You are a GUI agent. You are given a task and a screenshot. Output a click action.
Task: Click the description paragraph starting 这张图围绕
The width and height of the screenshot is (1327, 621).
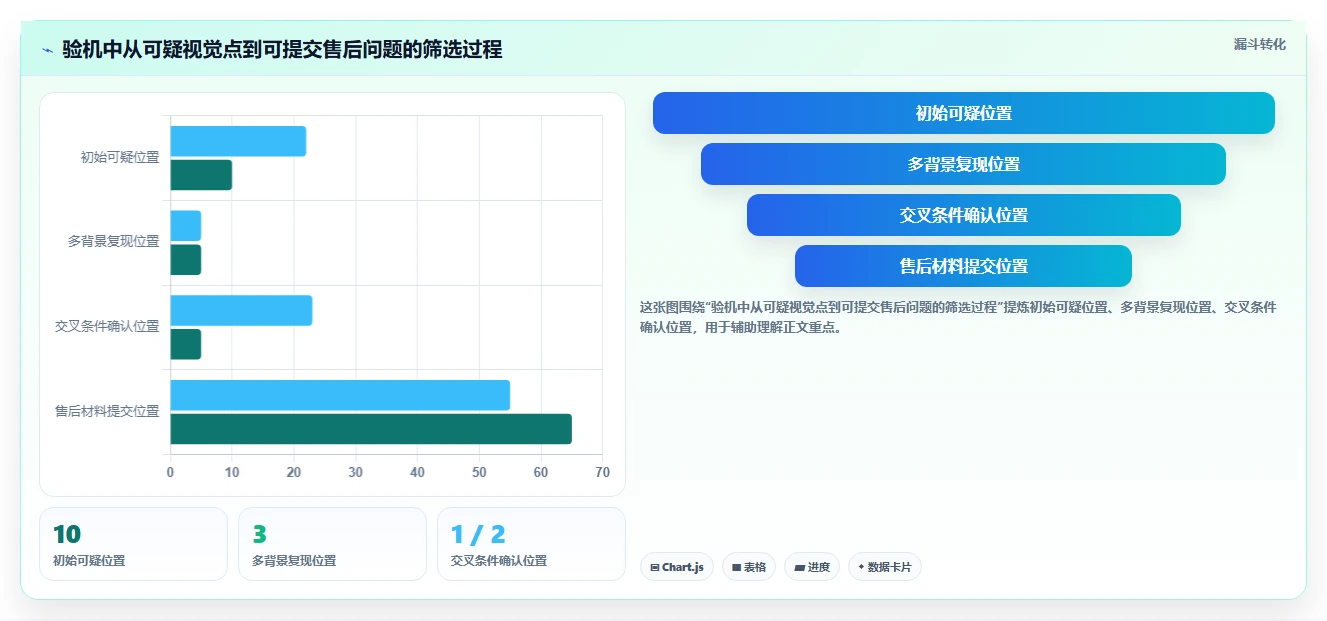tap(957, 317)
